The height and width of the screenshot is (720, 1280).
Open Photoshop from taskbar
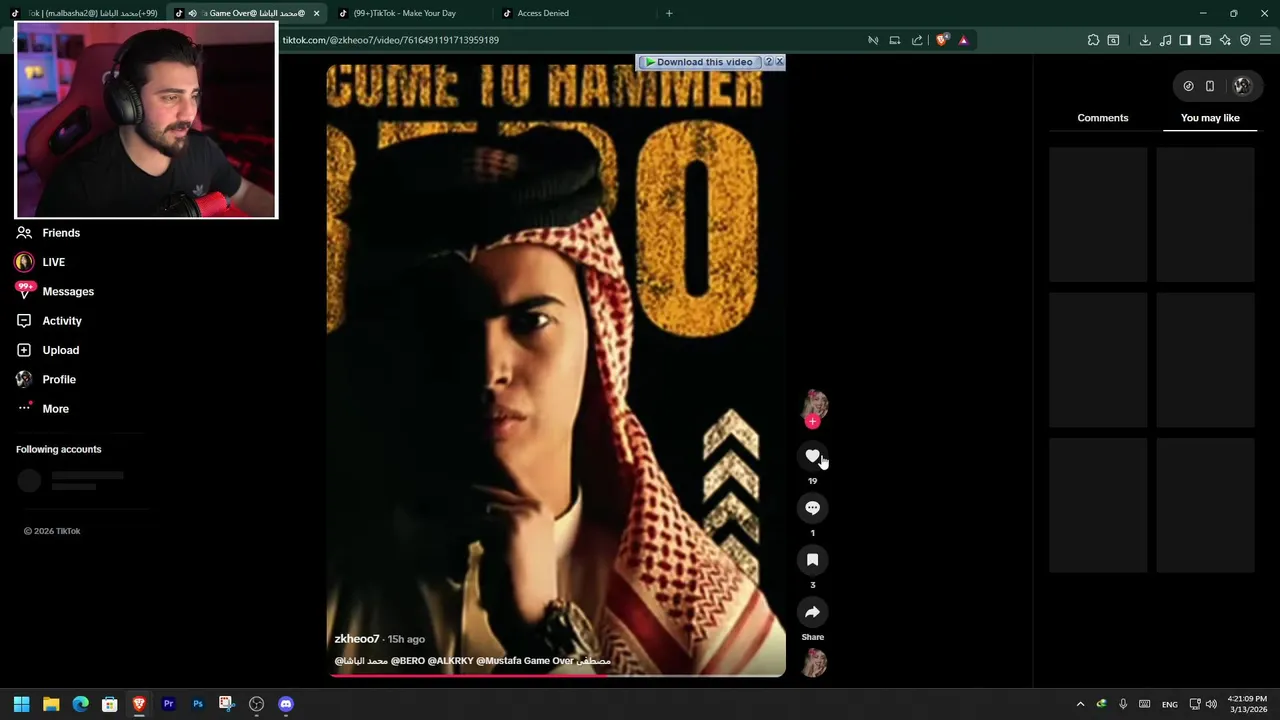click(198, 704)
